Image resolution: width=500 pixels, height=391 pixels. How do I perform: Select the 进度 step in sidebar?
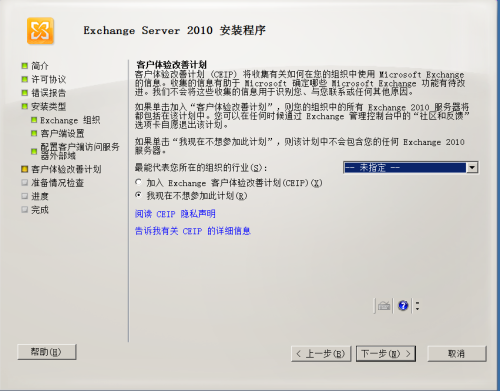(35, 196)
